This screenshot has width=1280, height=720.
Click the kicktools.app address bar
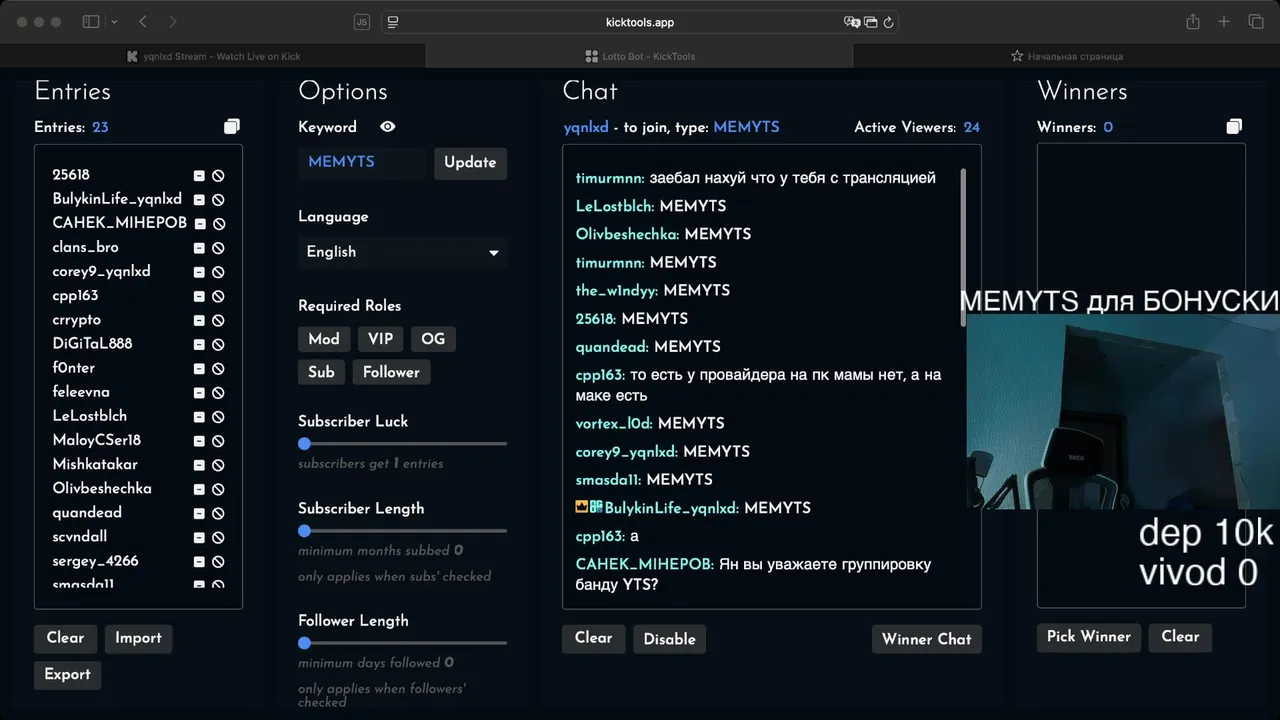[x=640, y=22]
